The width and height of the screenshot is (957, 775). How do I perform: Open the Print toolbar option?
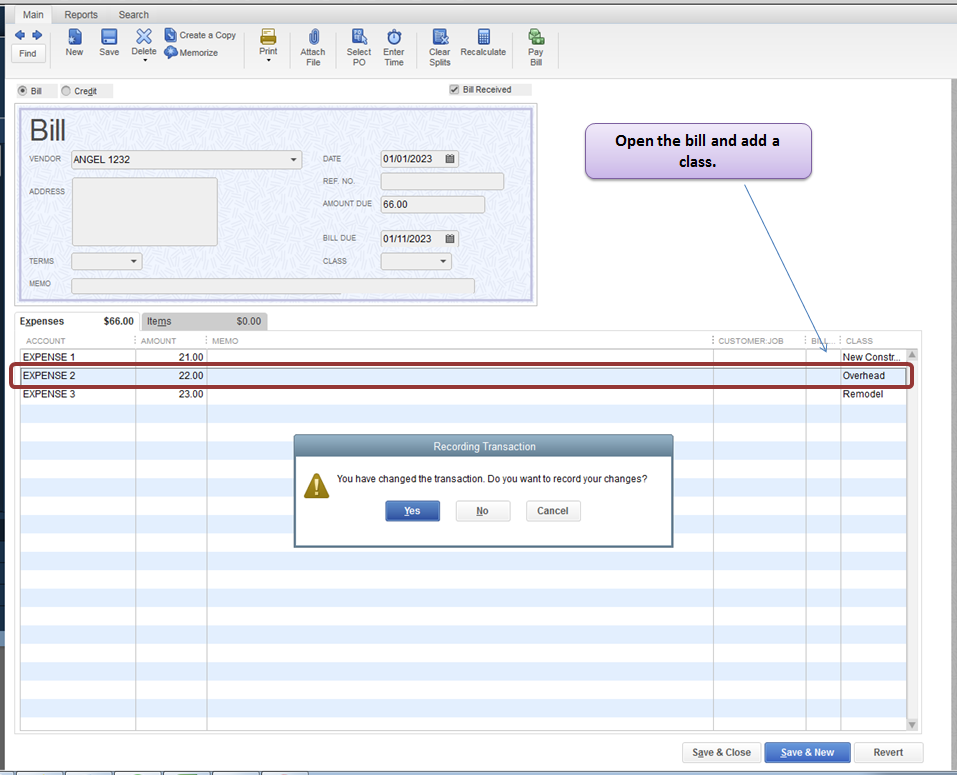pyautogui.click(x=268, y=41)
